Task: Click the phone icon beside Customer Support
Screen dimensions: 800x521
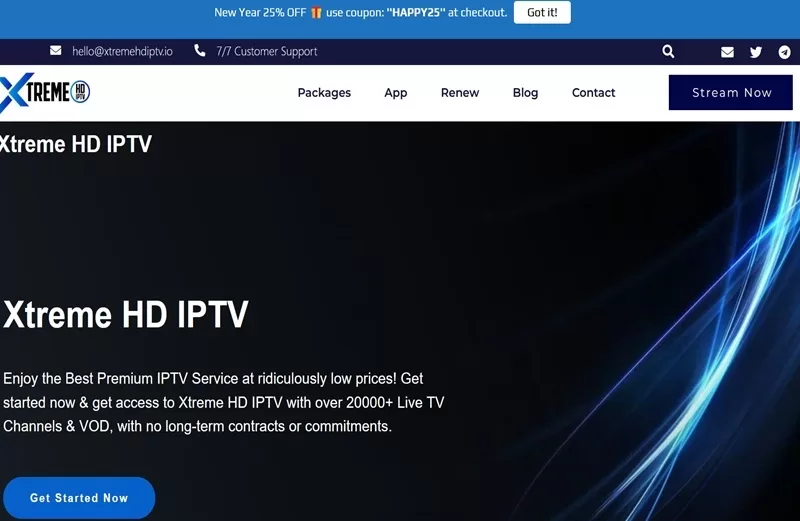Action: point(200,51)
